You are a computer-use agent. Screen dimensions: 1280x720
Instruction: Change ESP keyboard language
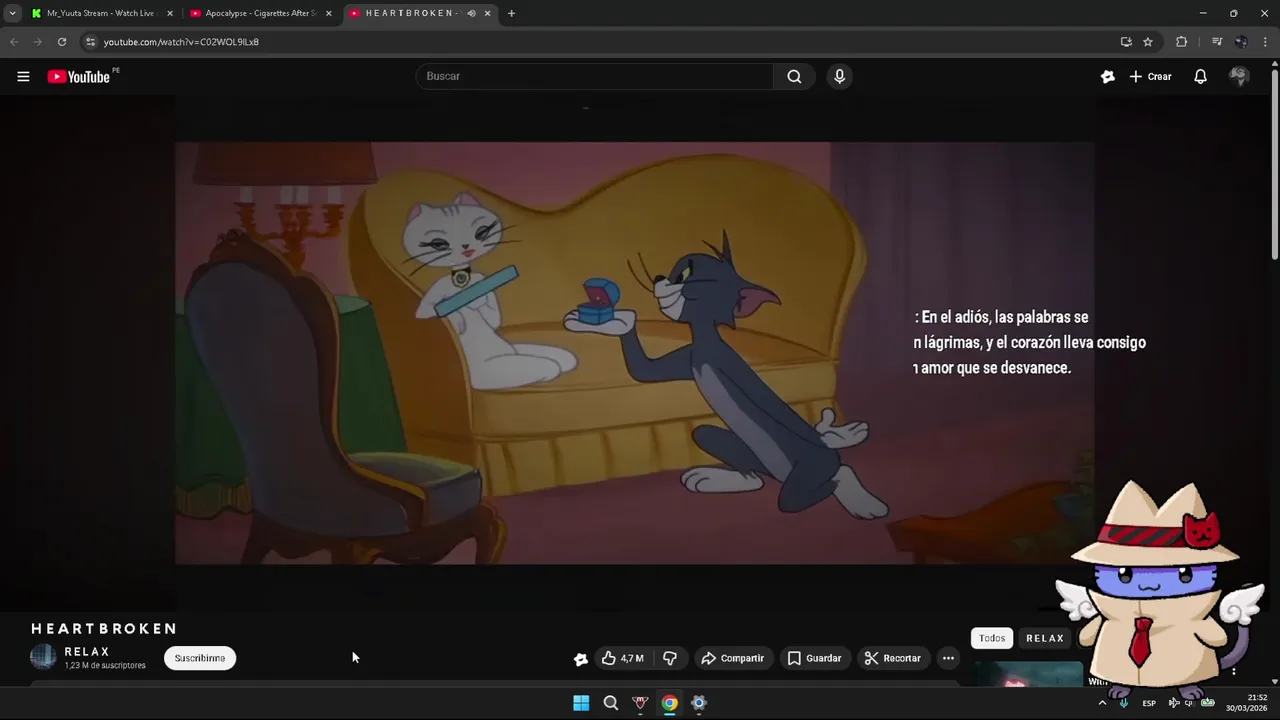(x=1149, y=703)
